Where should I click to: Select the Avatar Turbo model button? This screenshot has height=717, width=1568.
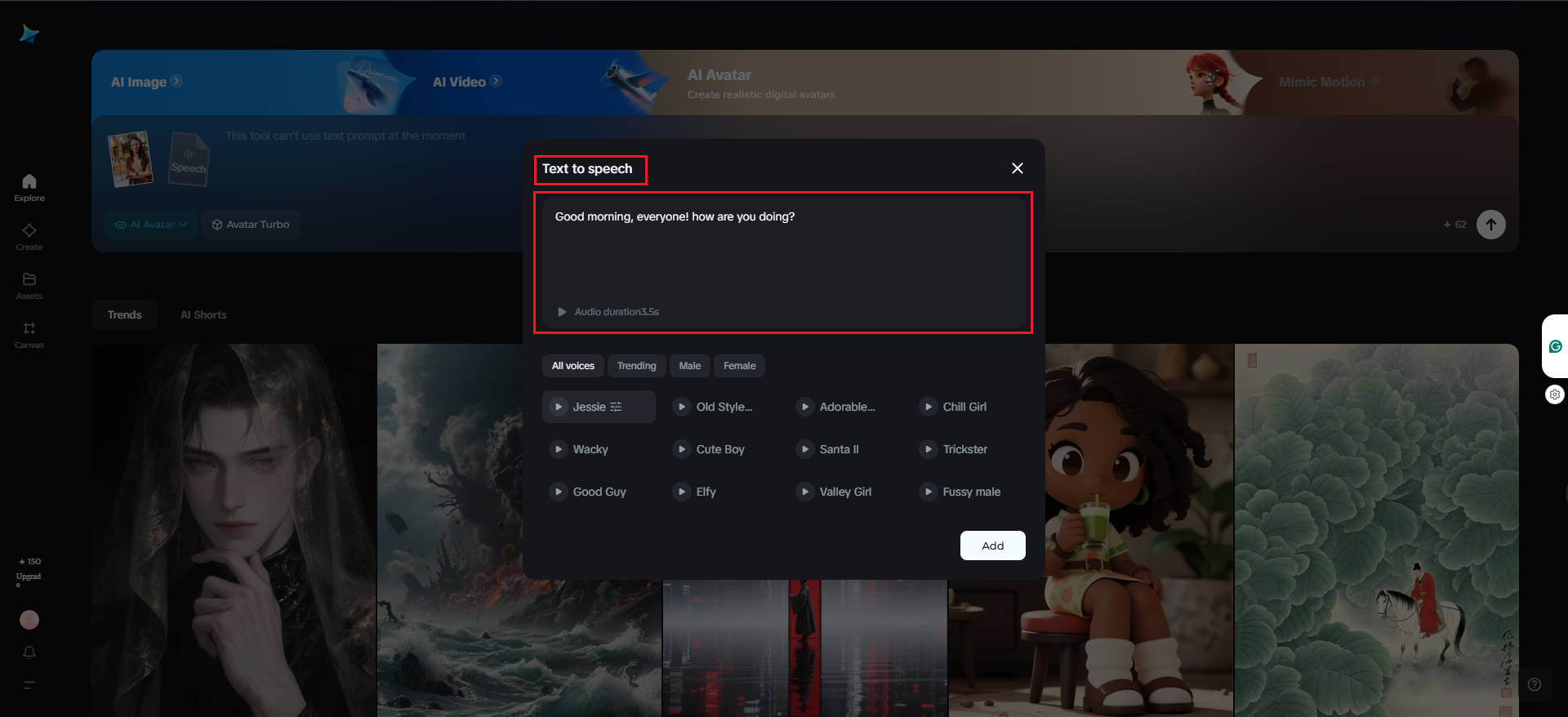click(251, 225)
